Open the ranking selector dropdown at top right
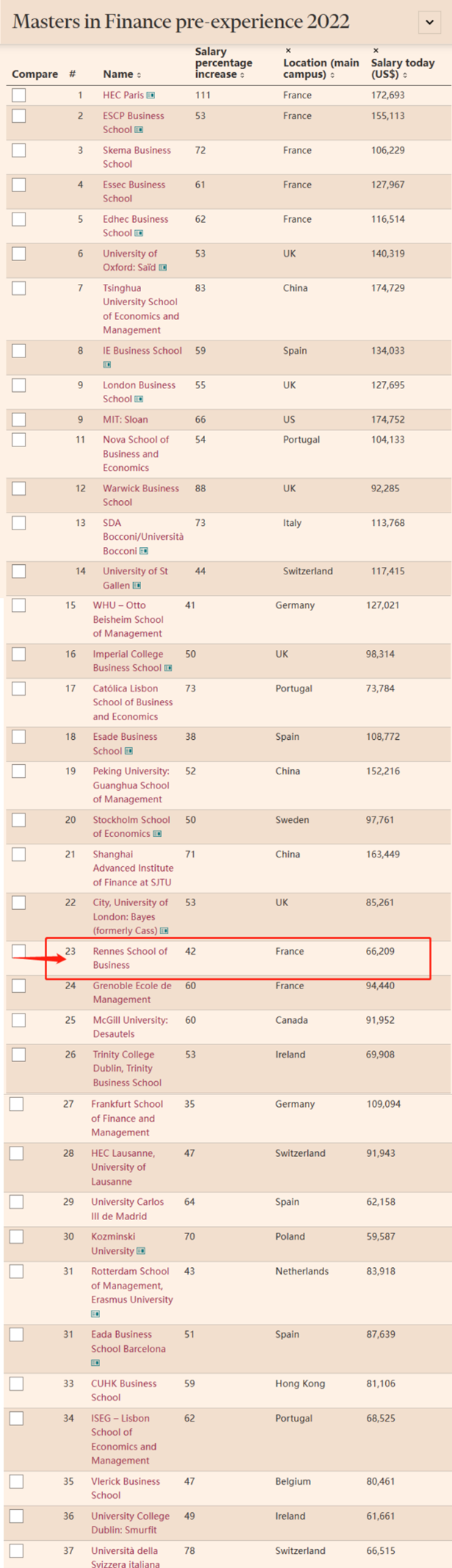This screenshot has height=1568, width=452. coord(430,22)
